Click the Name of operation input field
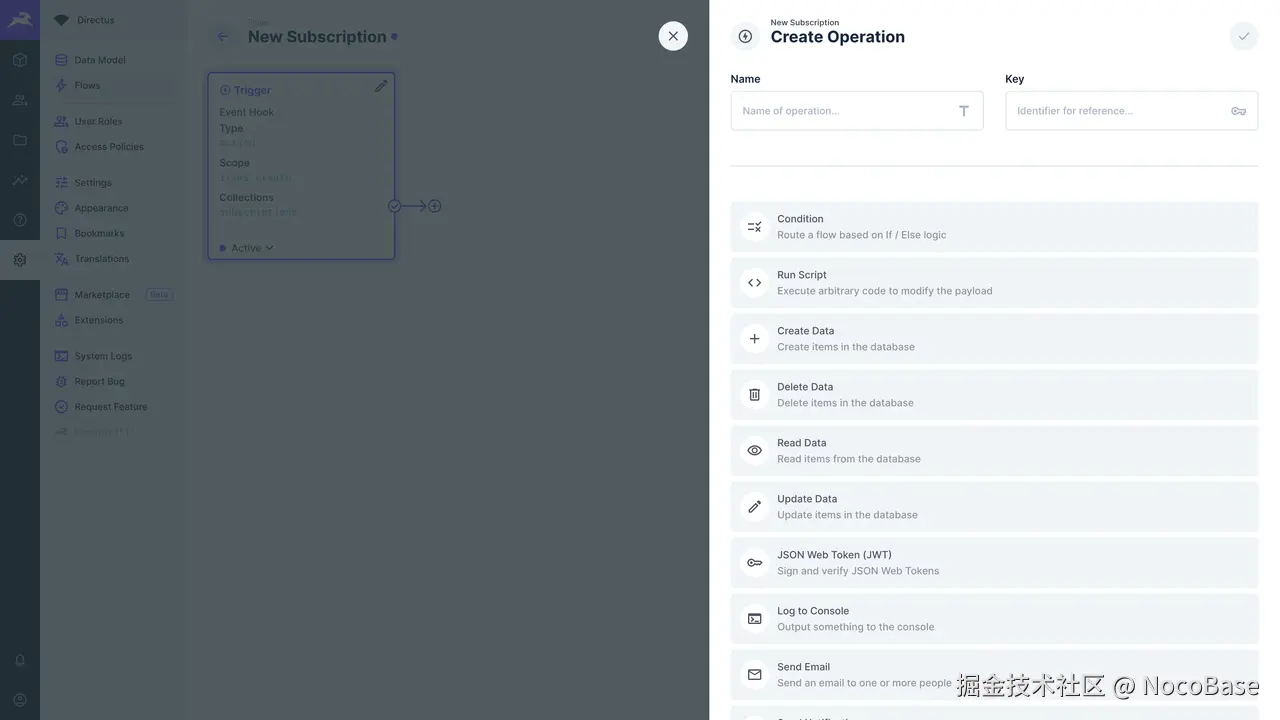 pyautogui.click(x=845, y=111)
